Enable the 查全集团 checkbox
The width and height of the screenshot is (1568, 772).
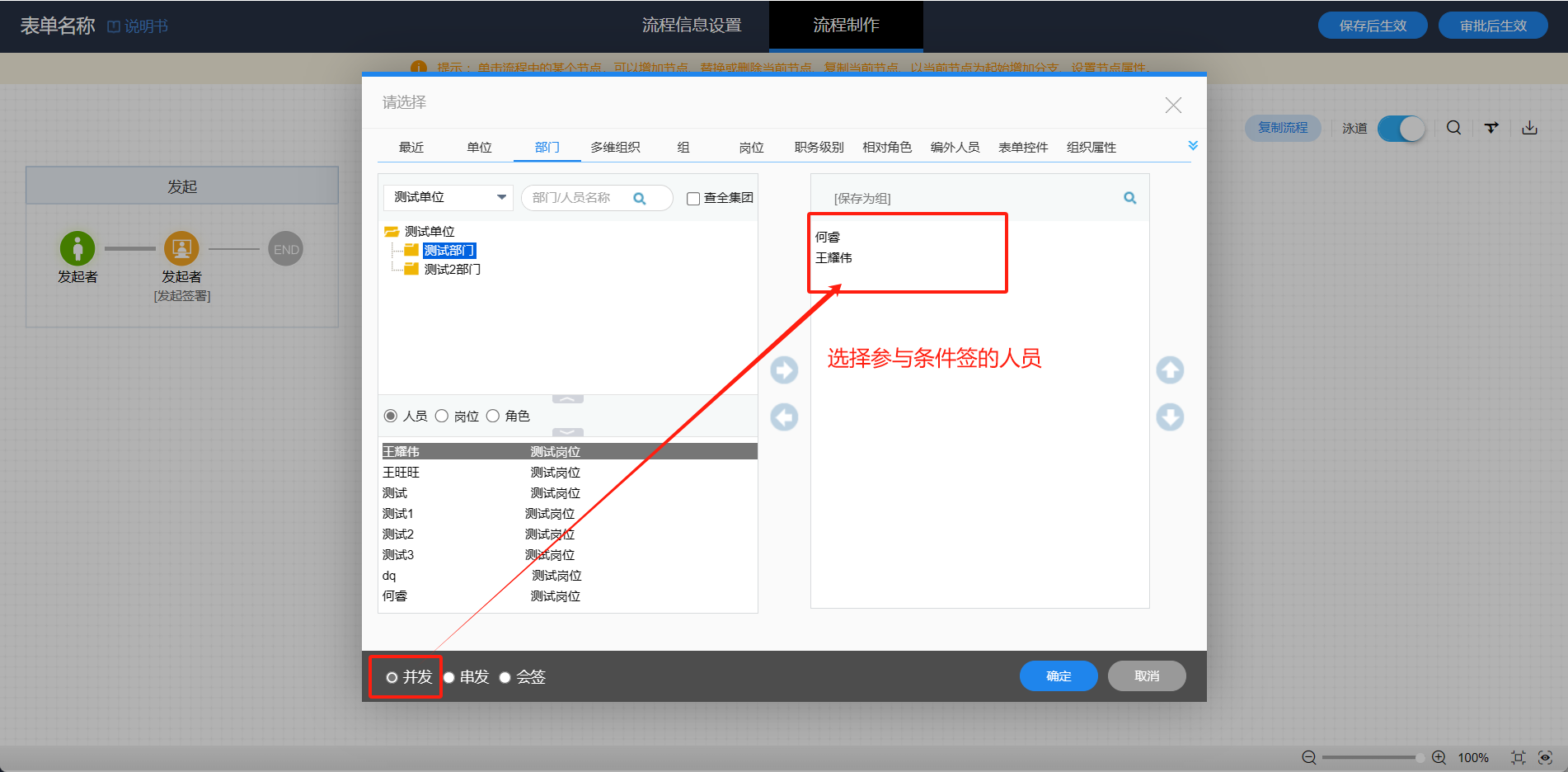point(693,199)
